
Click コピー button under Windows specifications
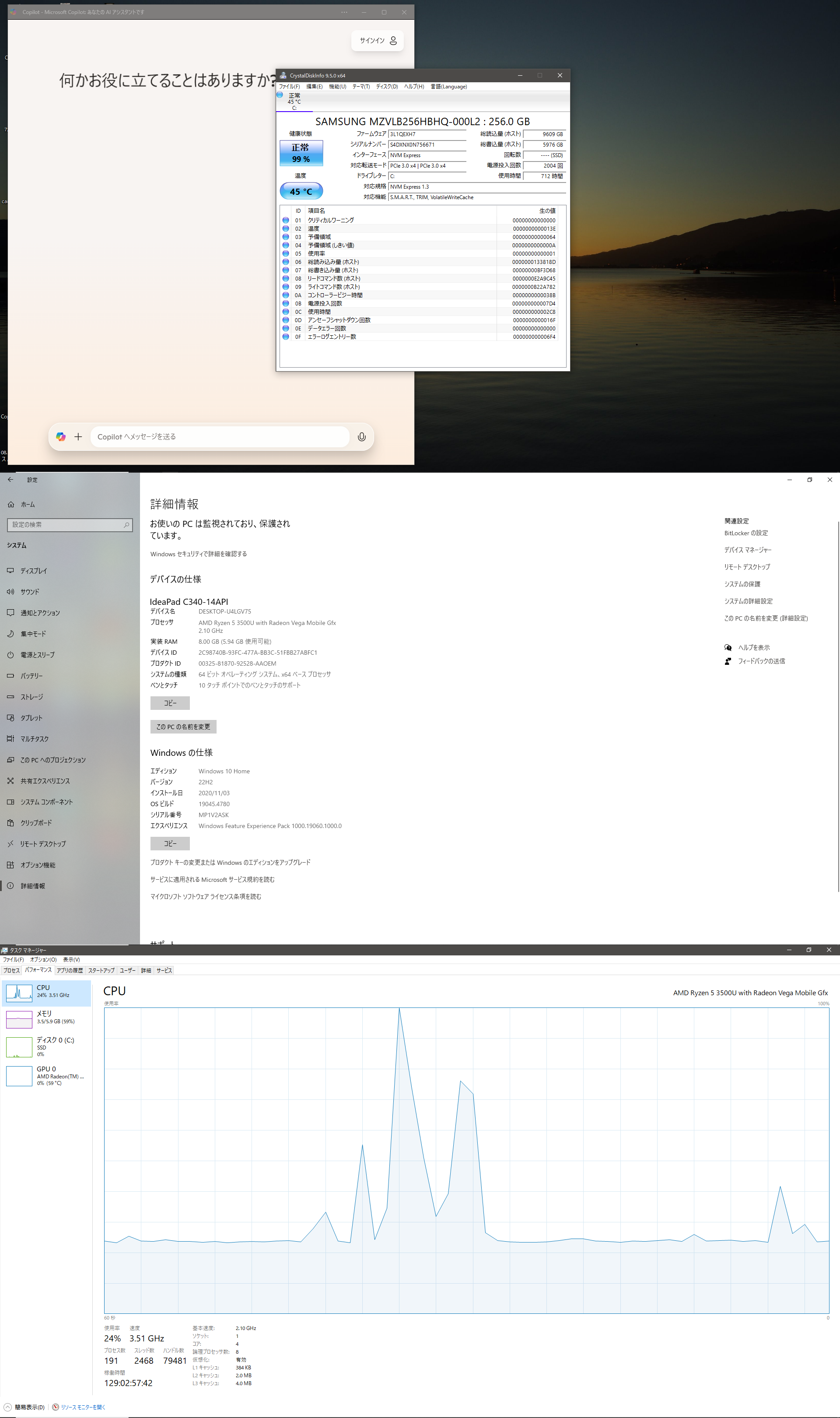170,843
